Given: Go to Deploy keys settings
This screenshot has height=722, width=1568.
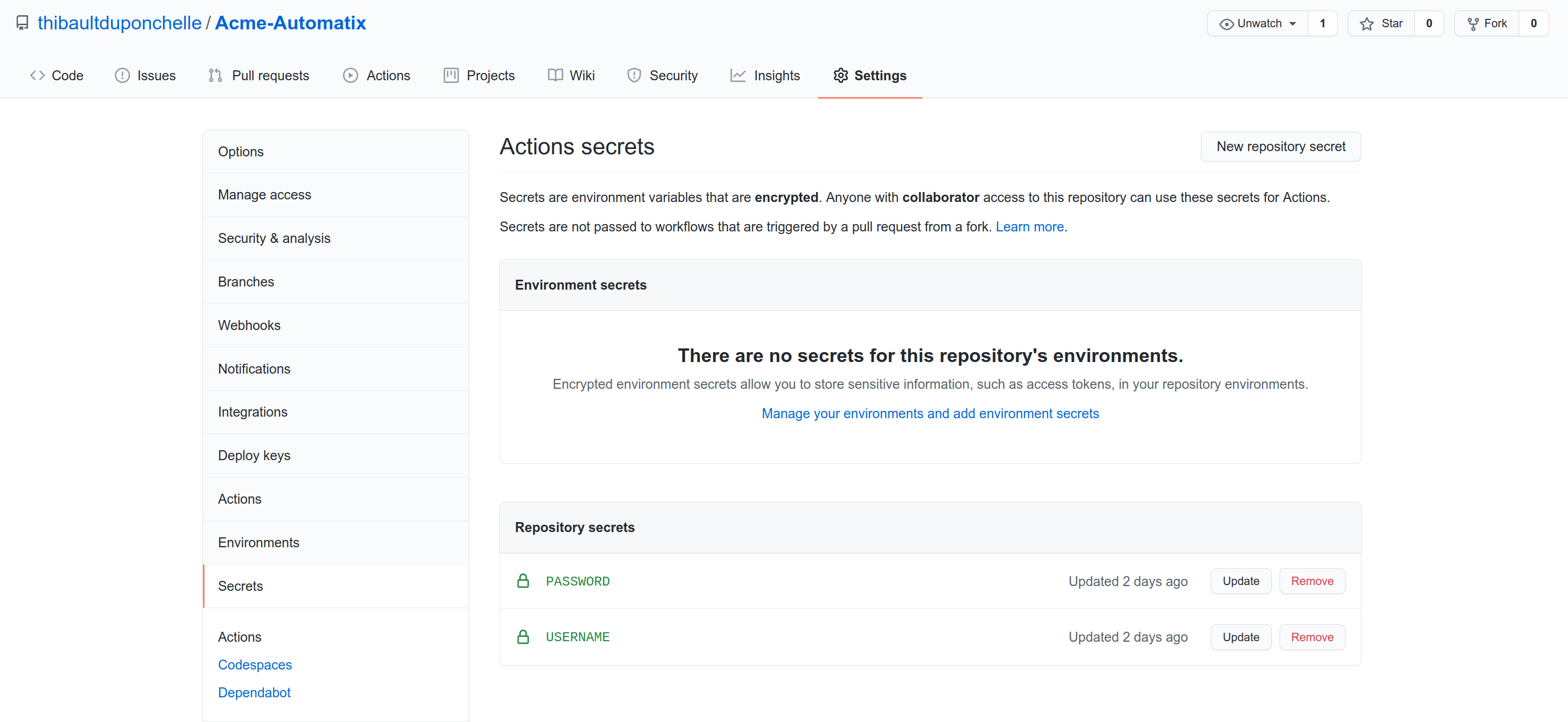Looking at the screenshot, I should [x=336, y=456].
